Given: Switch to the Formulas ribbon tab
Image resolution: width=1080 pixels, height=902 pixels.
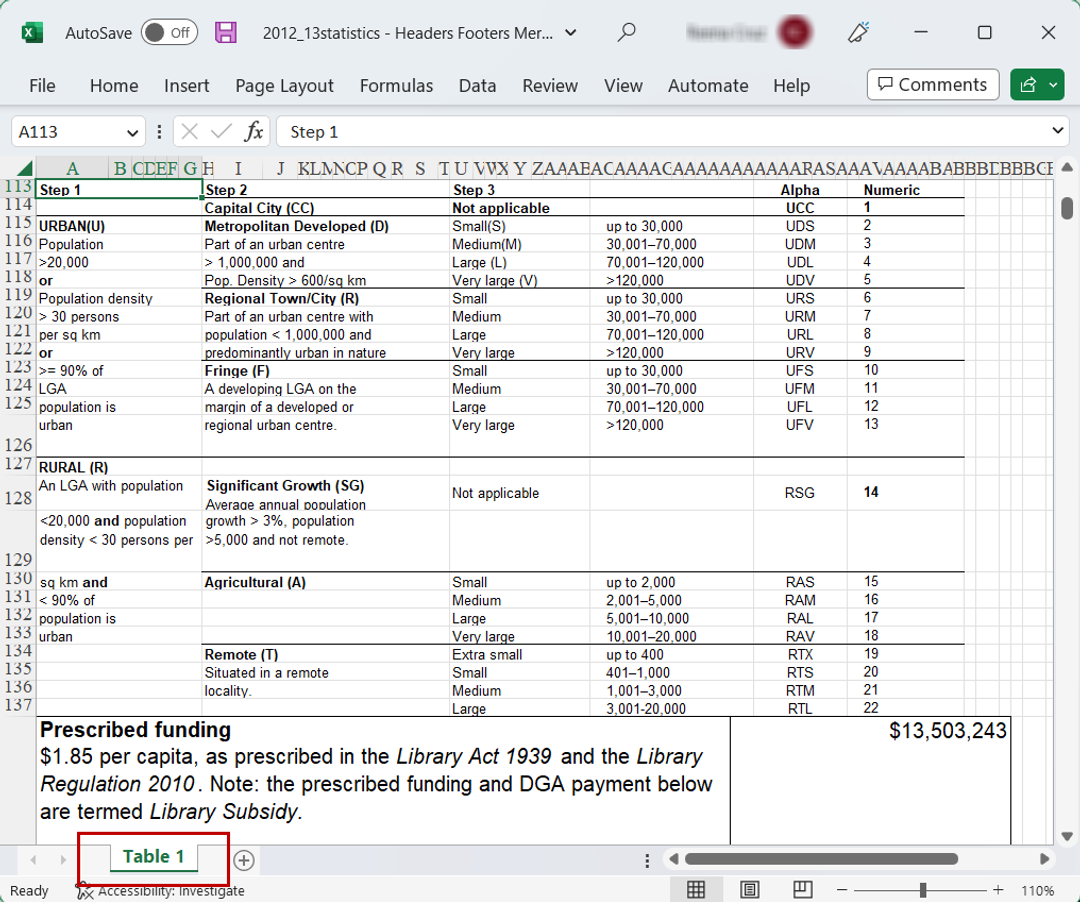Looking at the screenshot, I should (x=396, y=86).
